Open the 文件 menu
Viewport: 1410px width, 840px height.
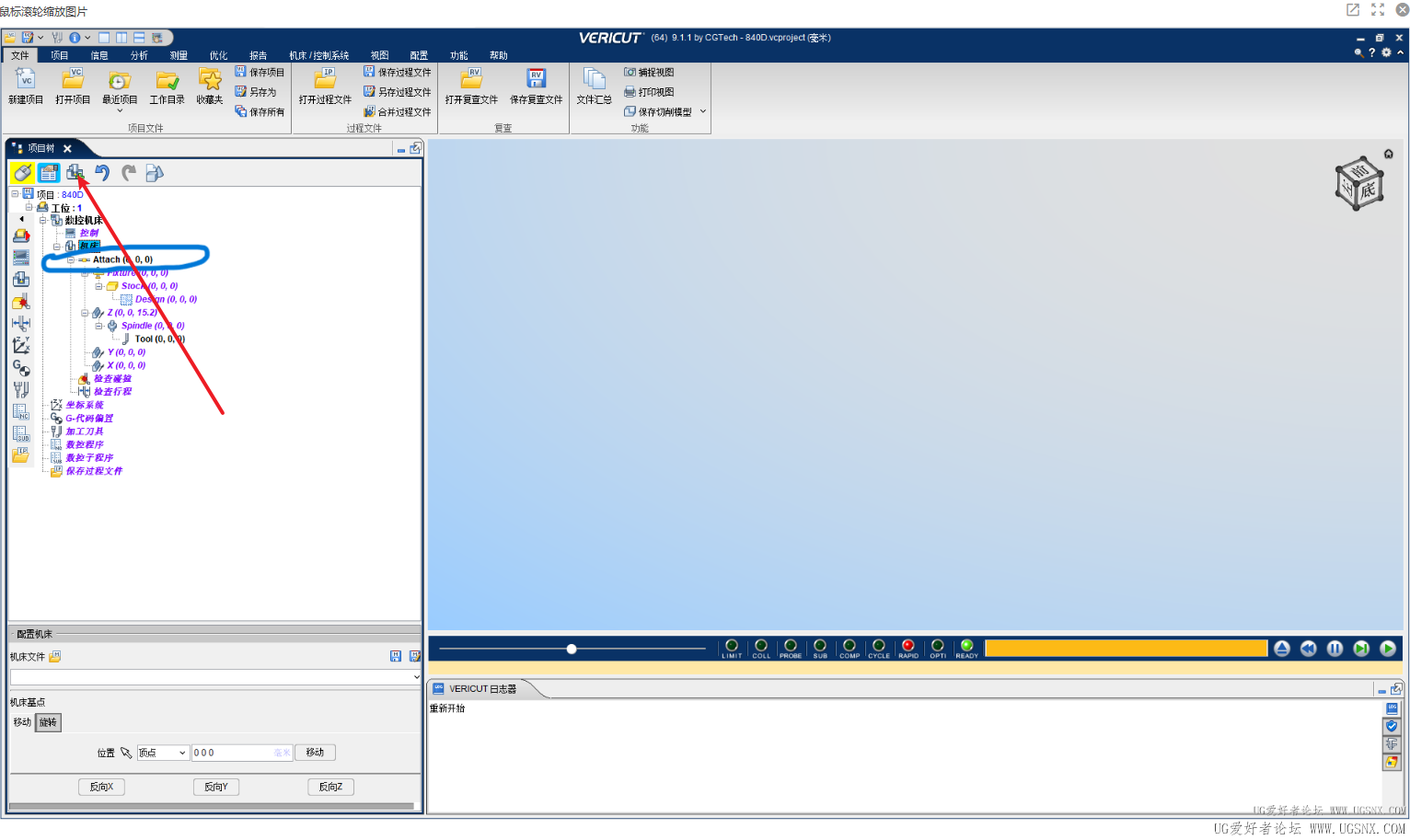[20, 55]
